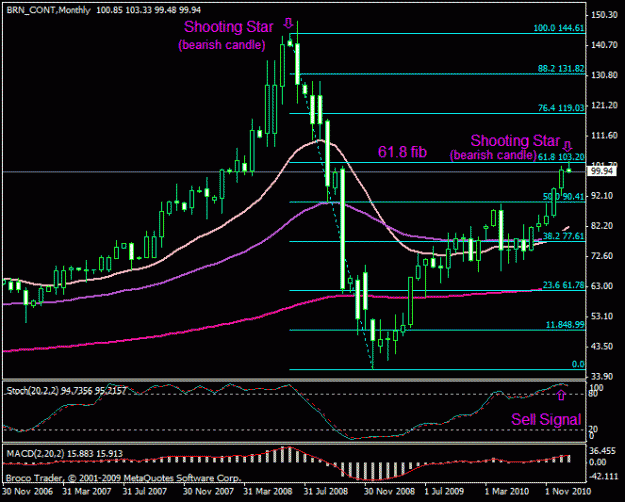The width and height of the screenshot is (625, 502).
Task: Click the -42.111 MACD scale value
Action: pos(603,476)
